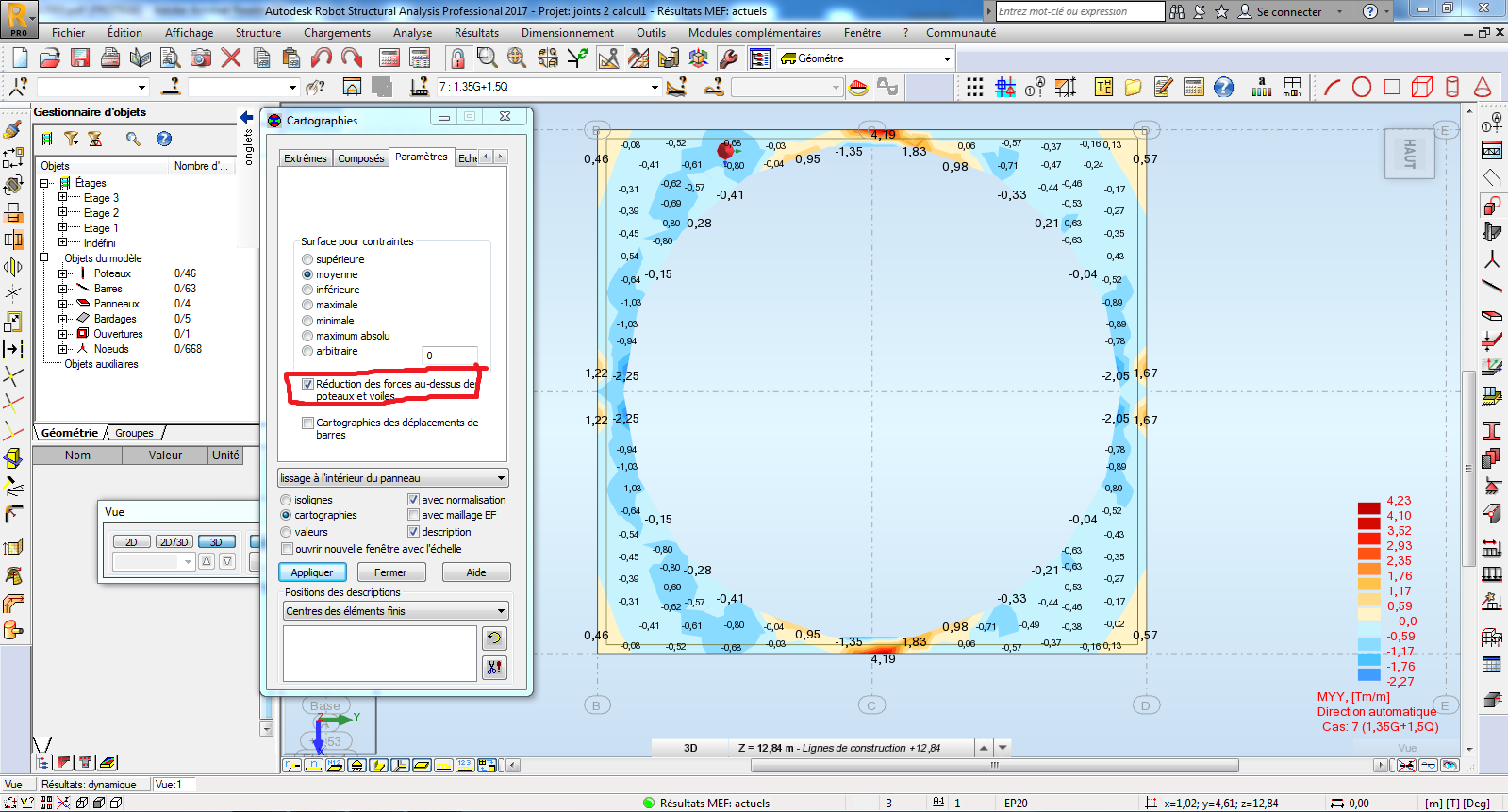Click the New project icon
Viewport: 1508px width, 812px height.
20,58
